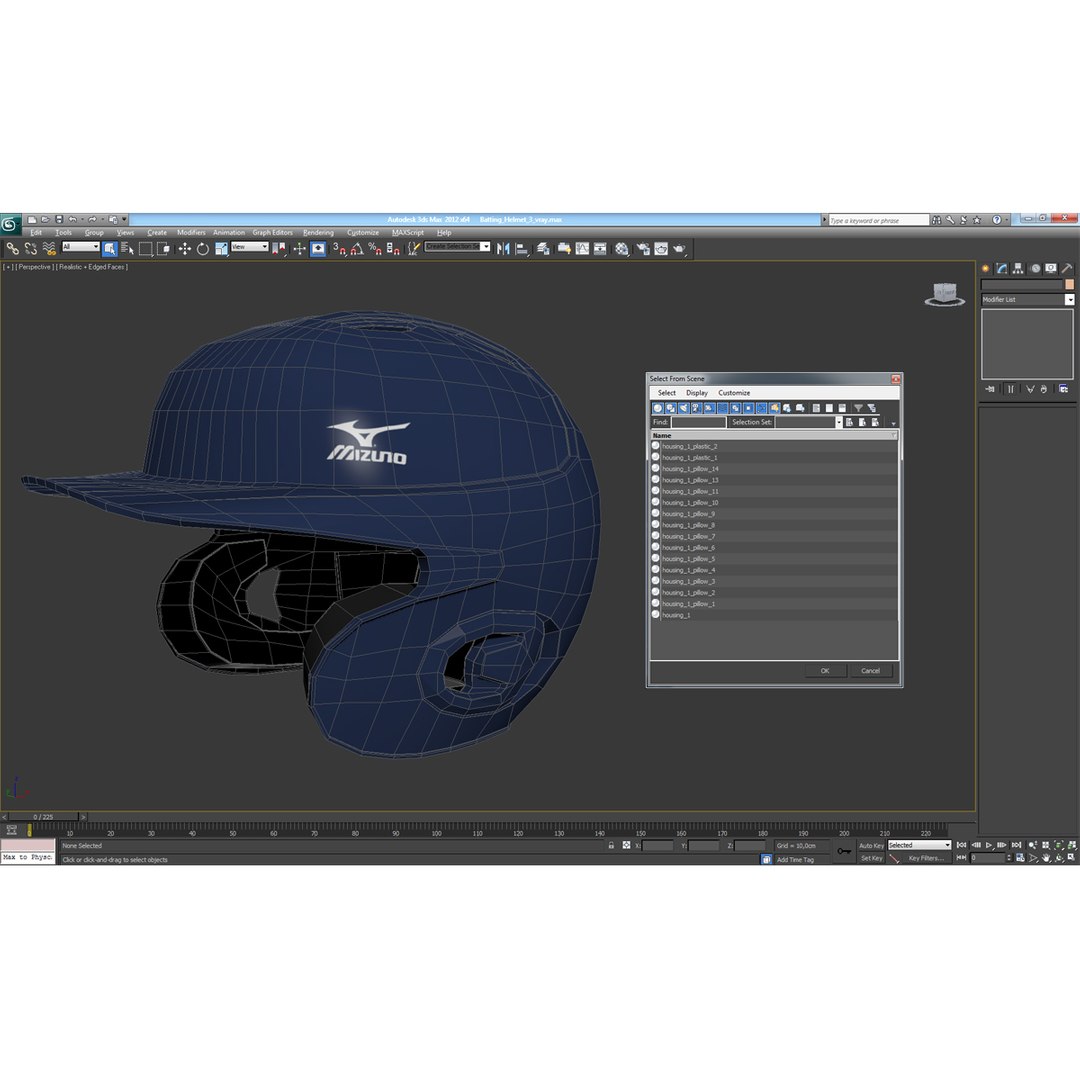Open Select by Name tool

point(127,249)
